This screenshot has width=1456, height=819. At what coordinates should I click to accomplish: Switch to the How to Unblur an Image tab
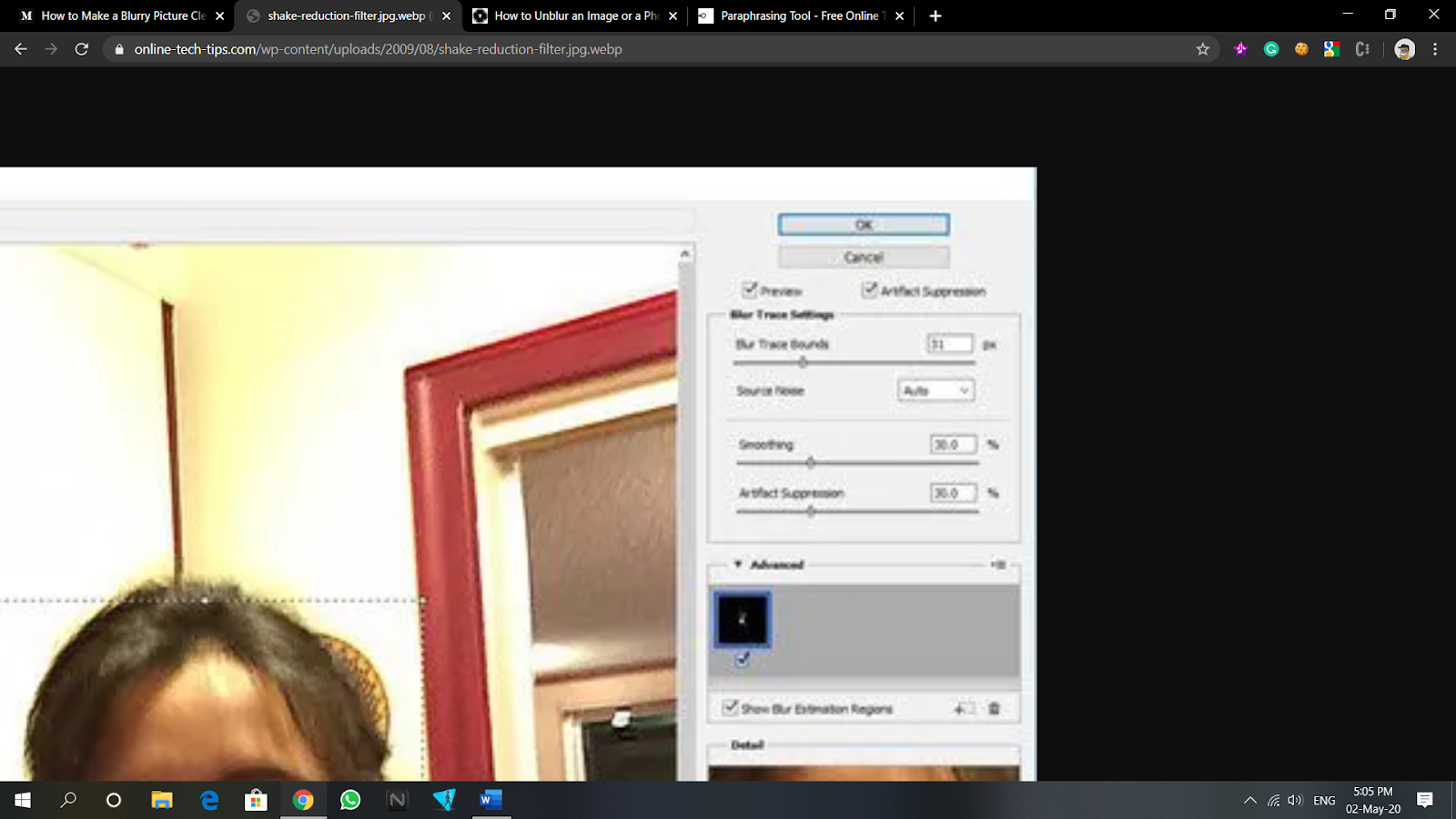[573, 15]
